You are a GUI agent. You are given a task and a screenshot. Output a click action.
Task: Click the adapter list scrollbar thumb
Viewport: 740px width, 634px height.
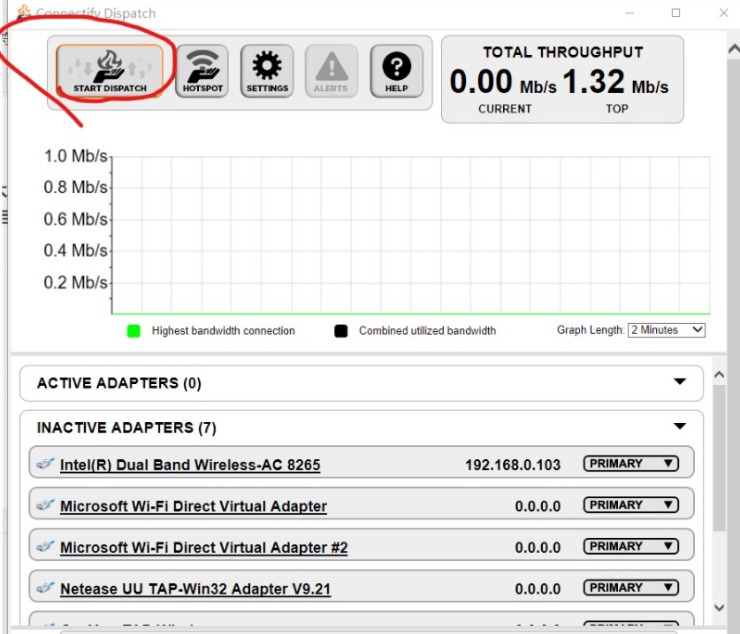click(719, 458)
